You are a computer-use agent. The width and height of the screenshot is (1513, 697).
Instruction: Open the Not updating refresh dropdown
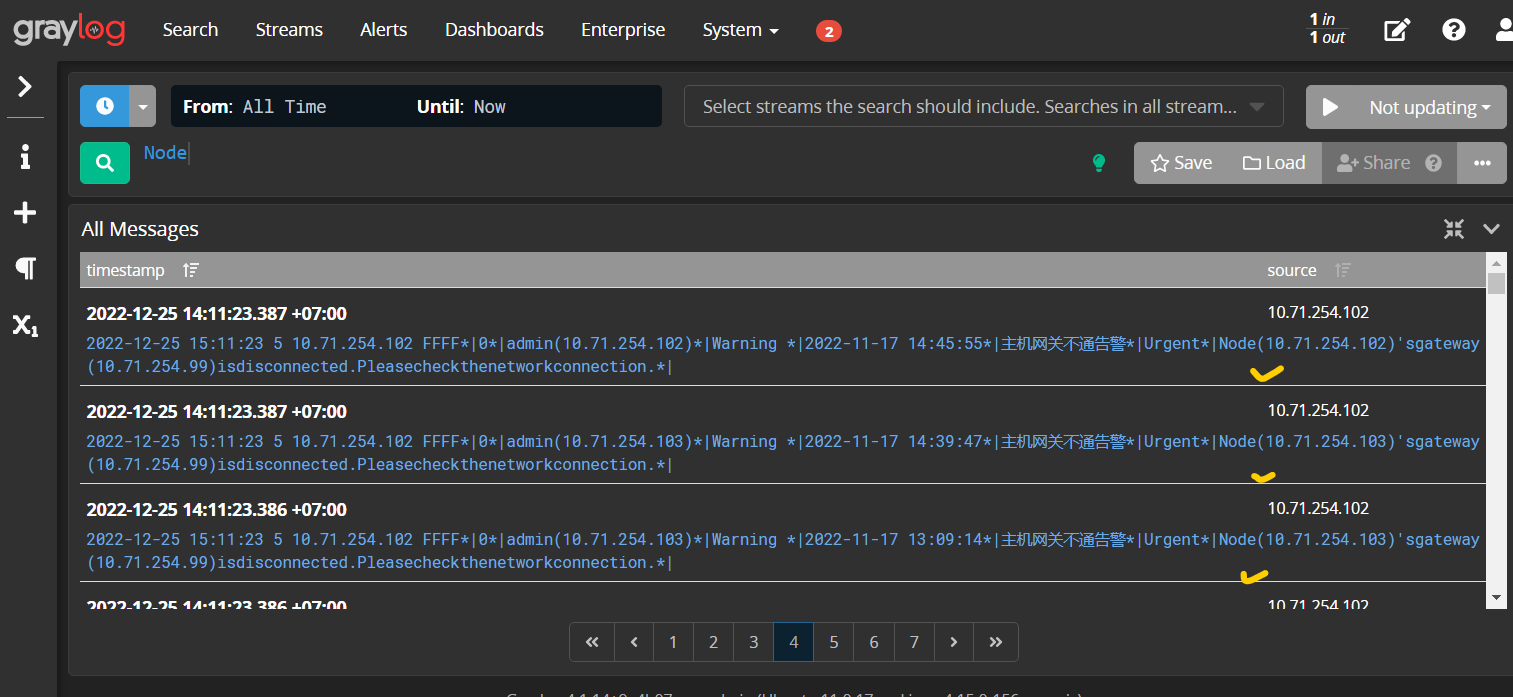pyautogui.click(x=1430, y=107)
